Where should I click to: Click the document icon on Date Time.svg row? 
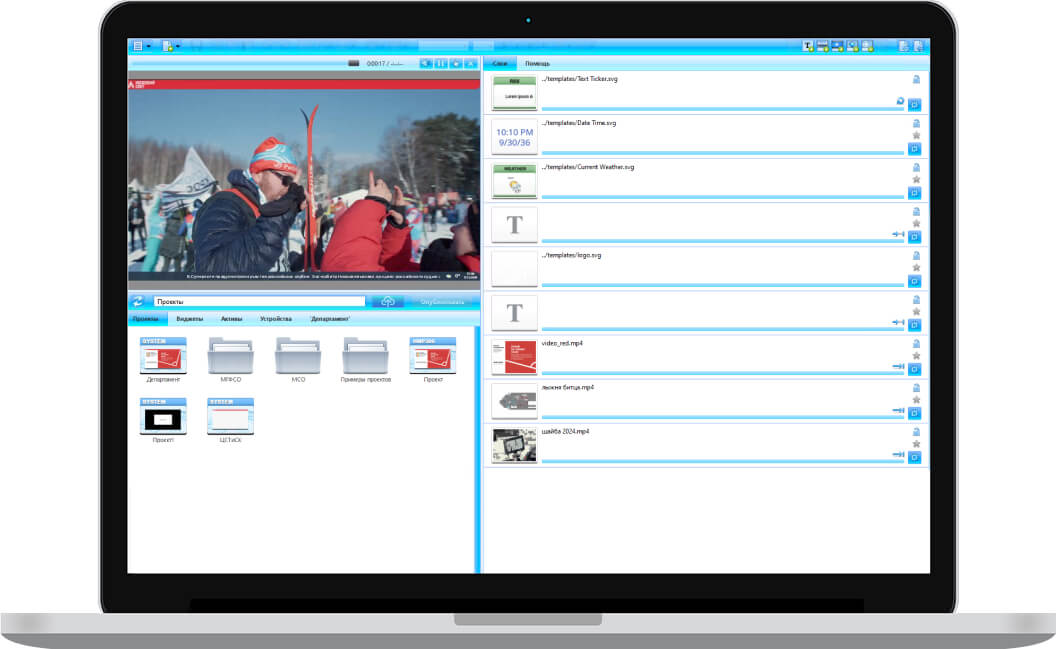[x=915, y=123]
